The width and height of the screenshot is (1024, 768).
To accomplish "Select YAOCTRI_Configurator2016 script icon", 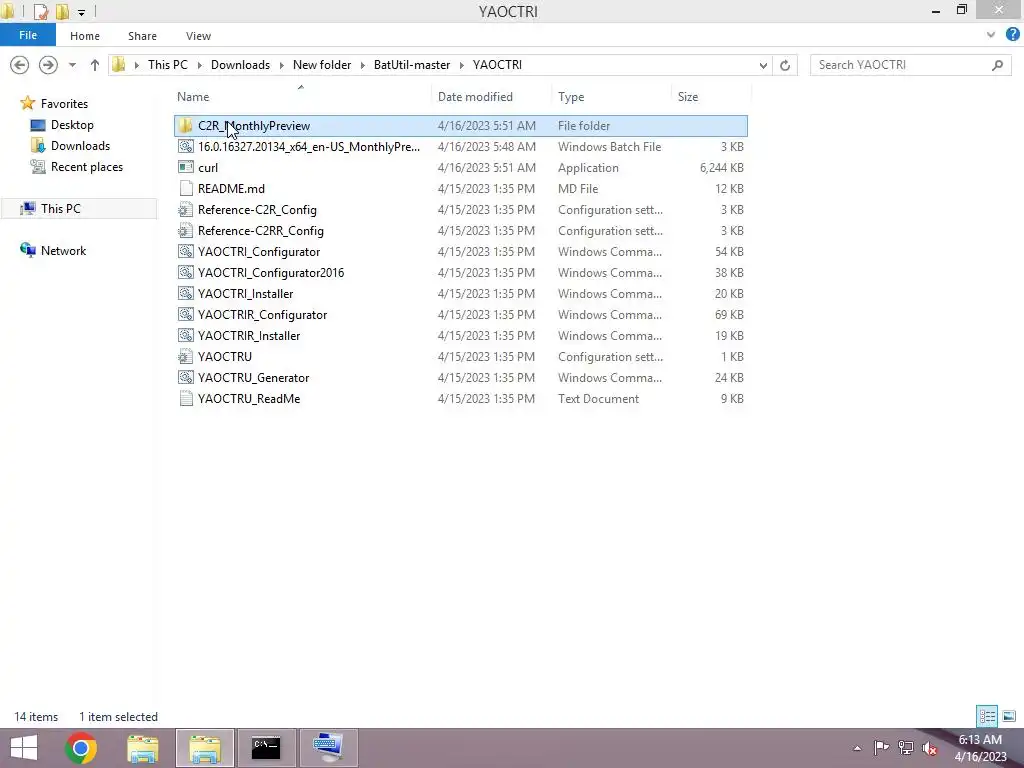I will [x=186, y=272].
